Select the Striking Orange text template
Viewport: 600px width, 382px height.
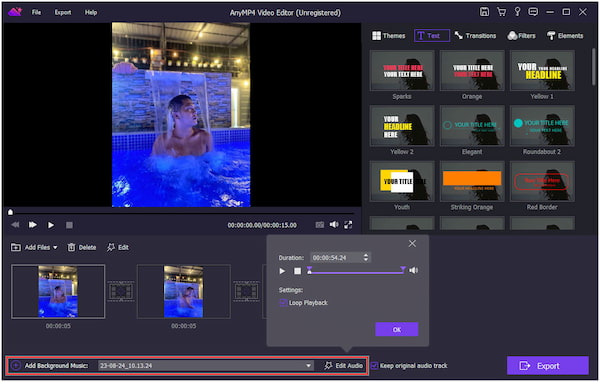(472, 181)
